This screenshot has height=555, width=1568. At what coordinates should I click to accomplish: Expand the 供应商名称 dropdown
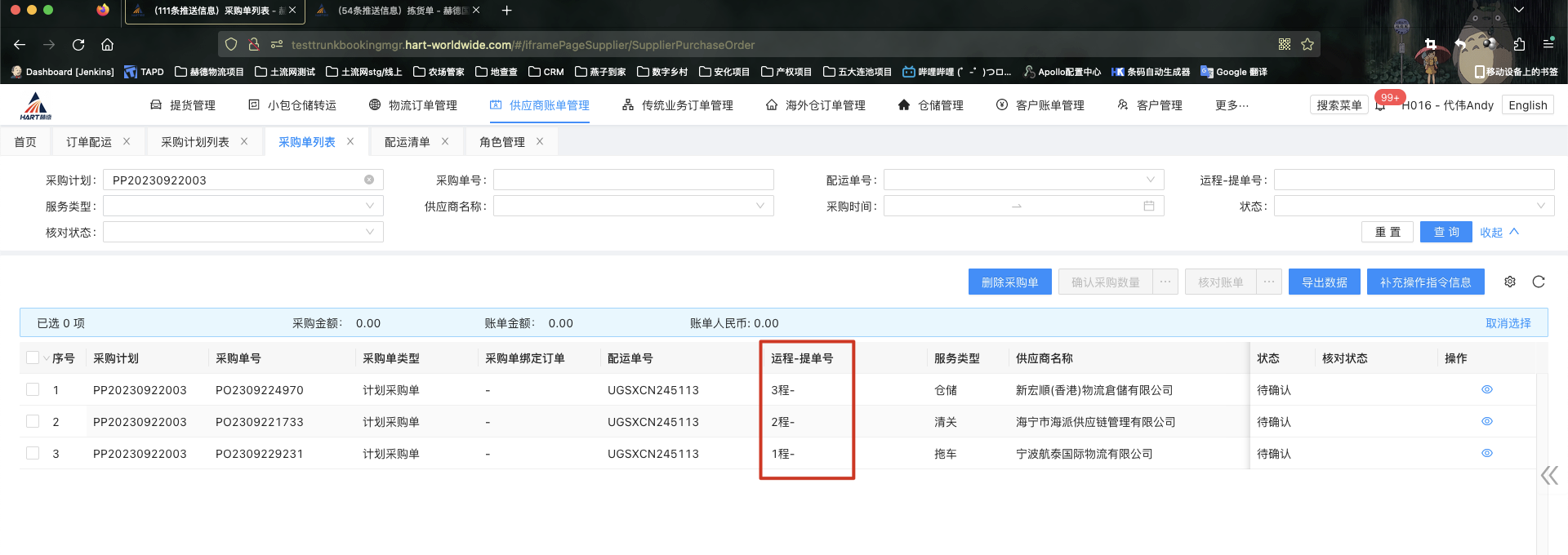(633, 206)
